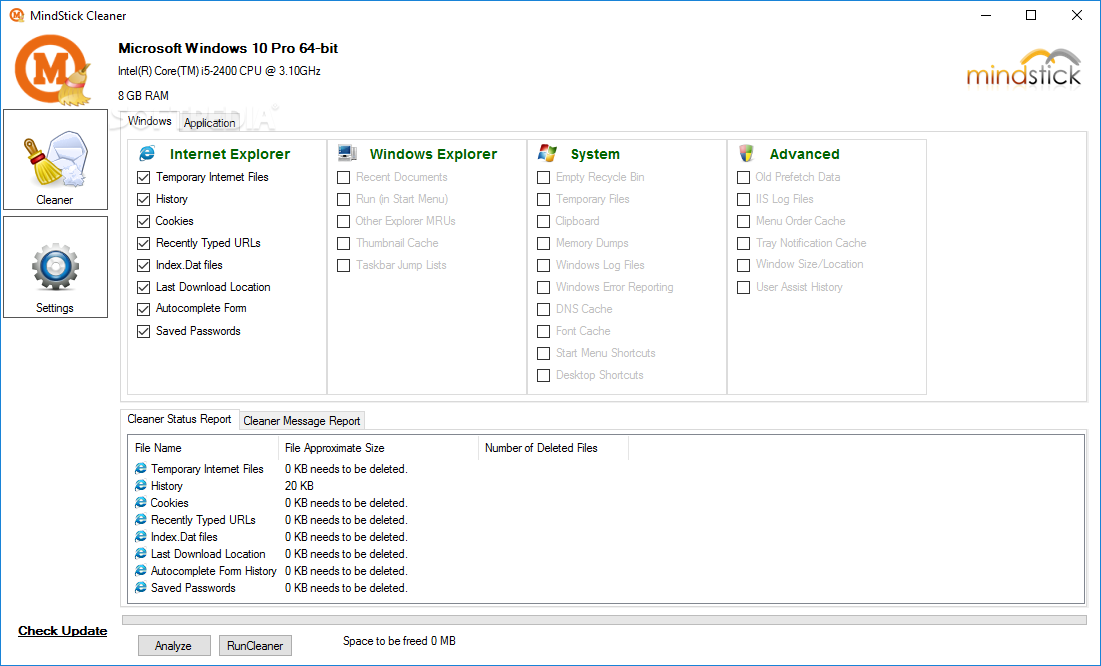1101x666 pixels.
Task: Open Cleaner Status Report tab
Action: pos(179,419)
